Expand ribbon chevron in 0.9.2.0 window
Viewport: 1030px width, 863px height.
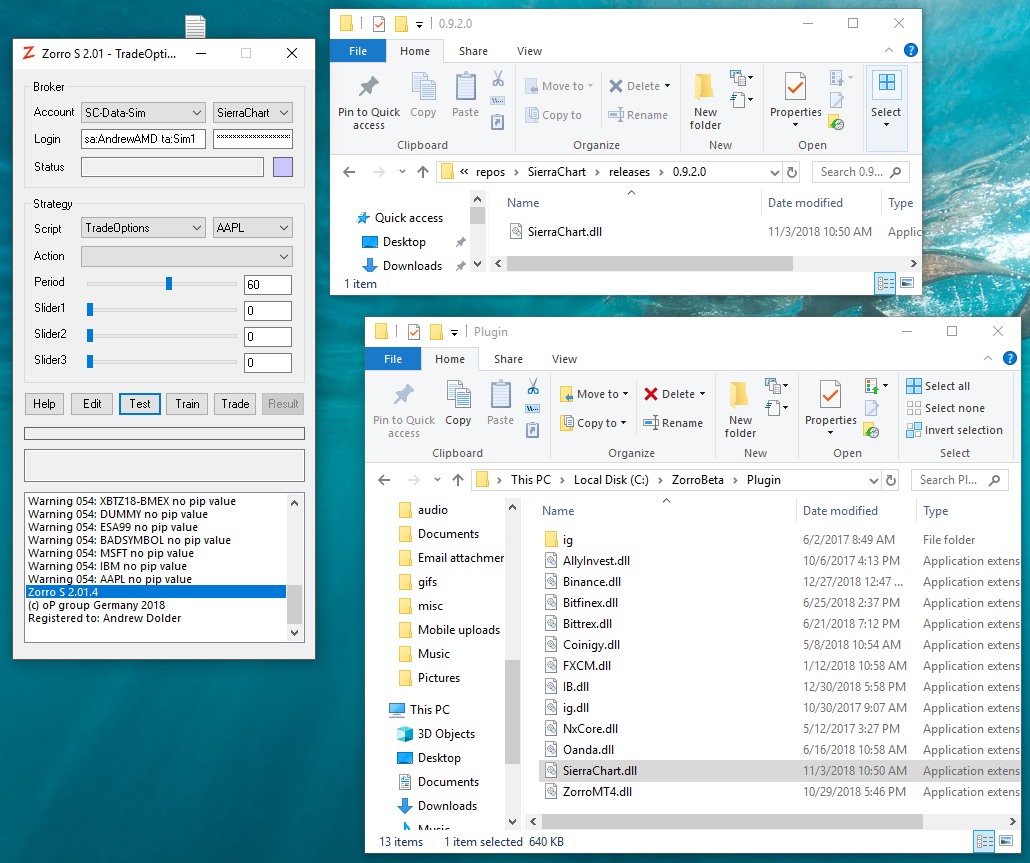889,50
